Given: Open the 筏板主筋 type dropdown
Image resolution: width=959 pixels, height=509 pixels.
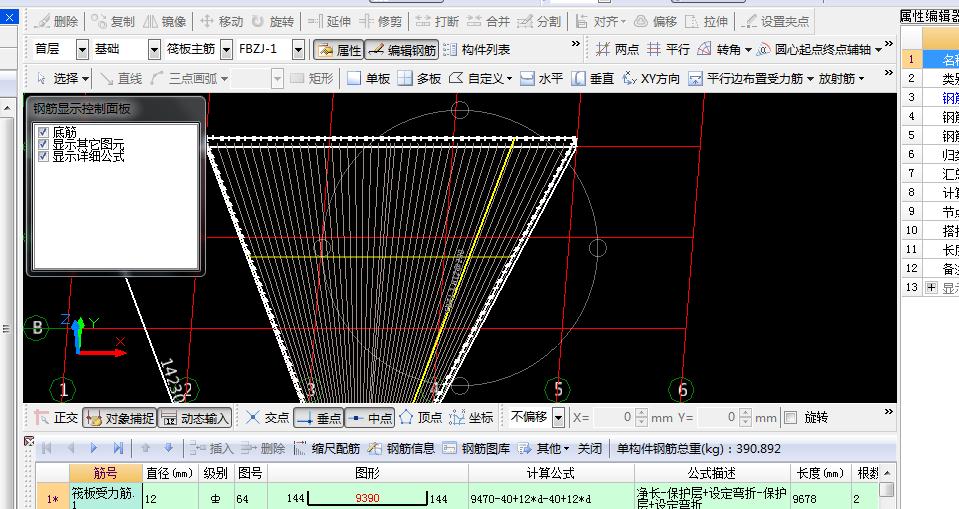Looking at the screenshot, I should click(226, 50).
